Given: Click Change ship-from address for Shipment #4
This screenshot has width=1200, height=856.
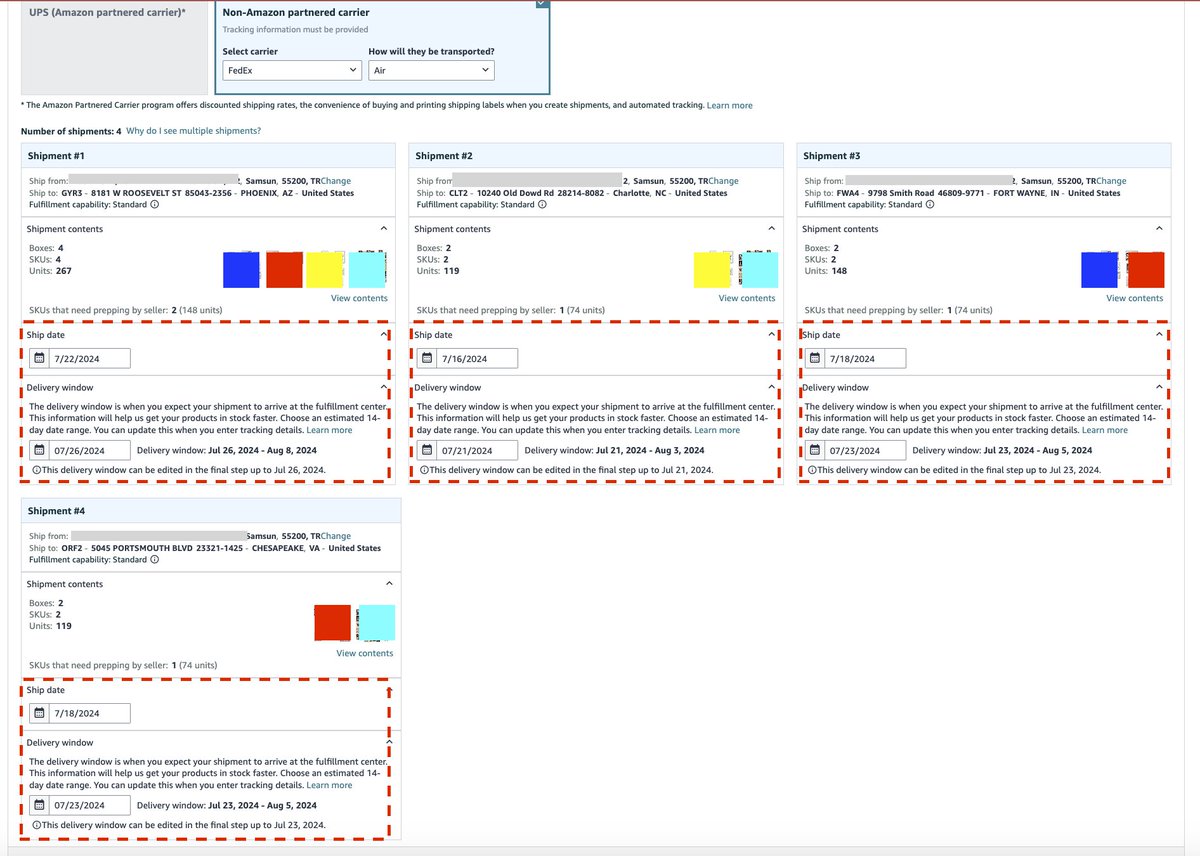Looking at the screenshot, I should [335, 536].
